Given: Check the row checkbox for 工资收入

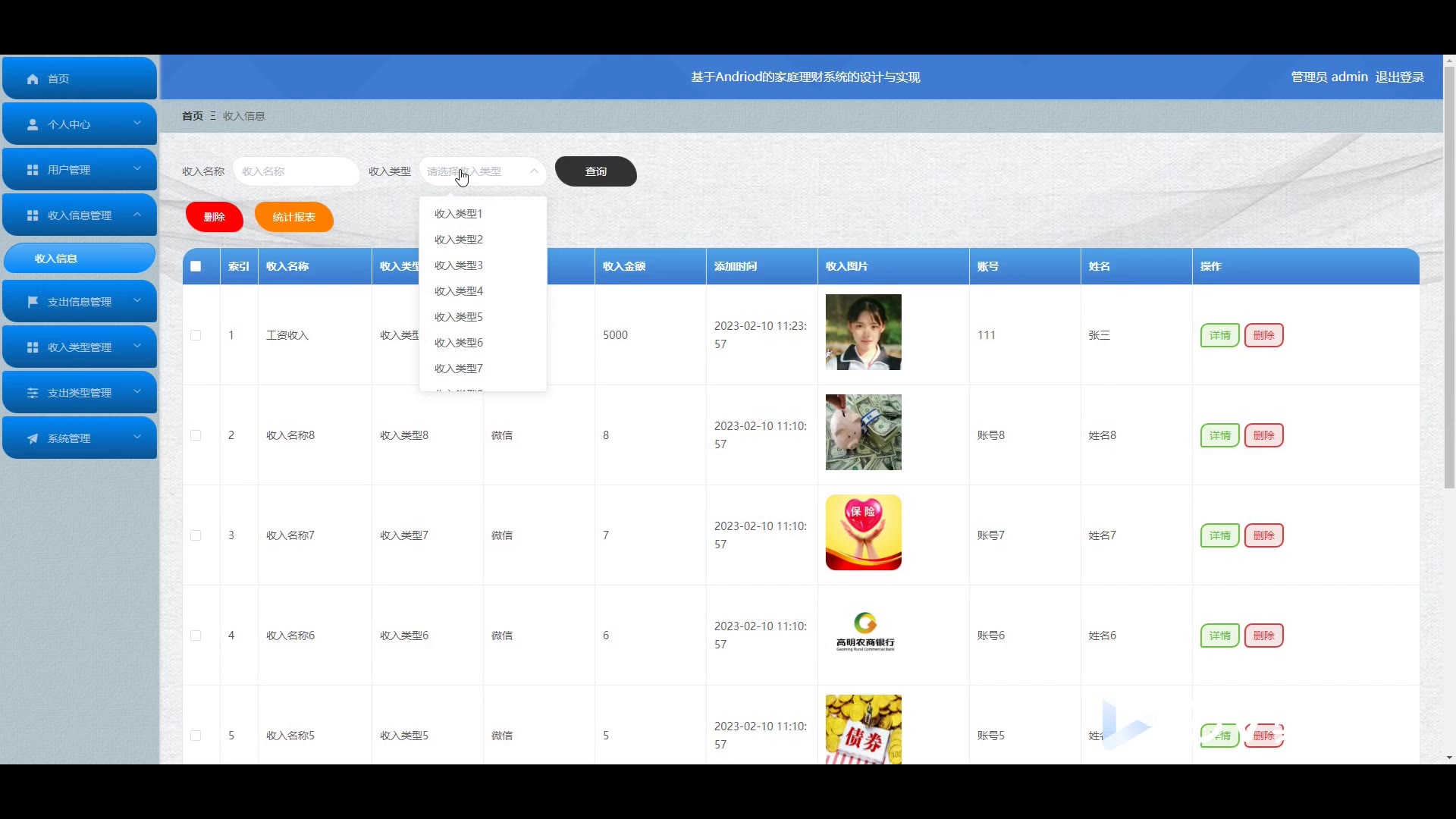Looking at the screenshot, I should point(196,335).
